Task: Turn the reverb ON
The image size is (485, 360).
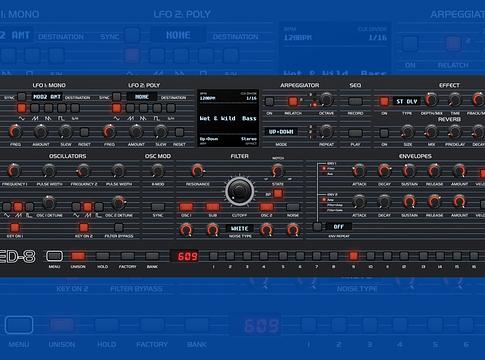Action: tap(384, 133)
